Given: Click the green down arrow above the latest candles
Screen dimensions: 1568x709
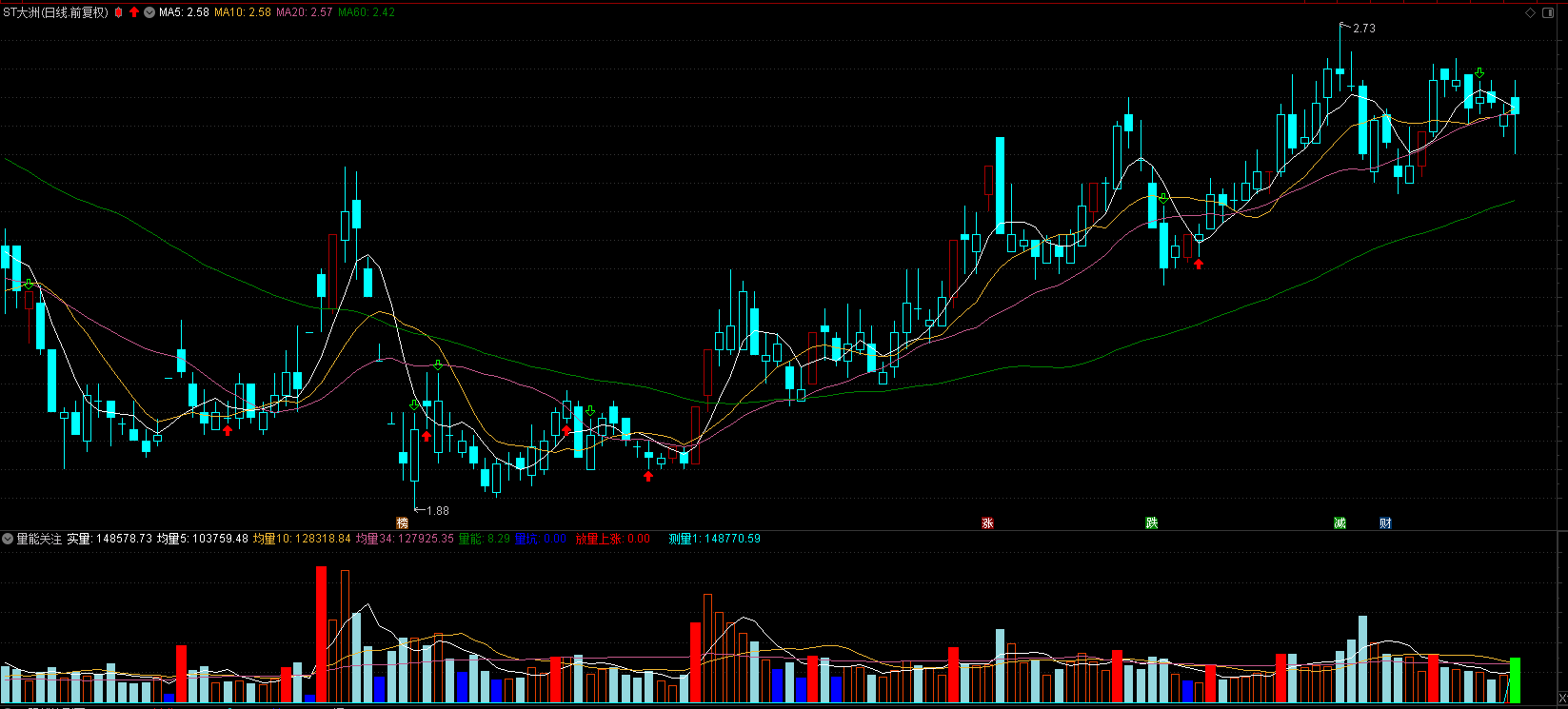Looking at the screenshot, I should [x=1479, y=72].
